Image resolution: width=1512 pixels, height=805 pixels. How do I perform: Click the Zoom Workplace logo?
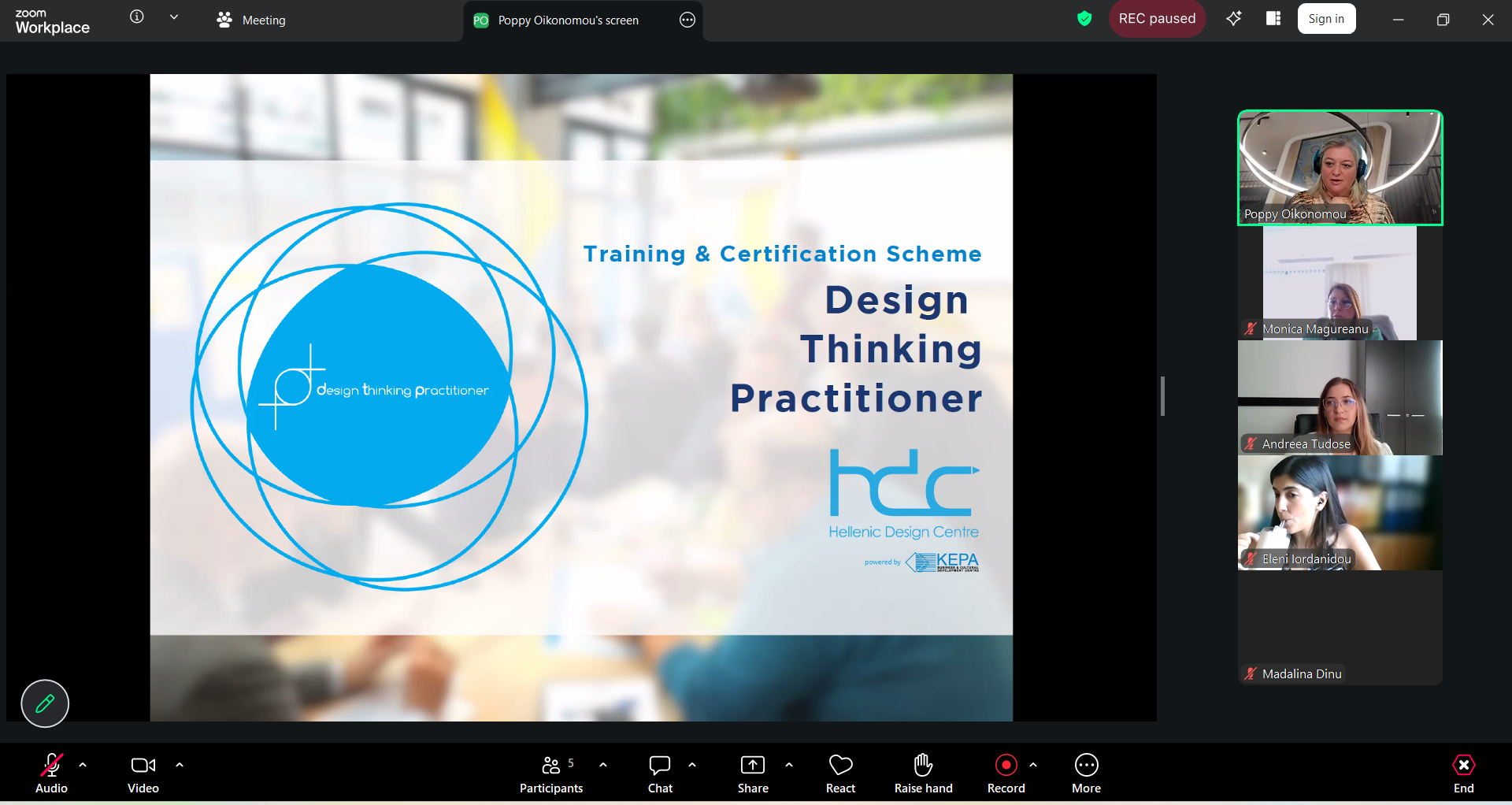coord(52,21)
